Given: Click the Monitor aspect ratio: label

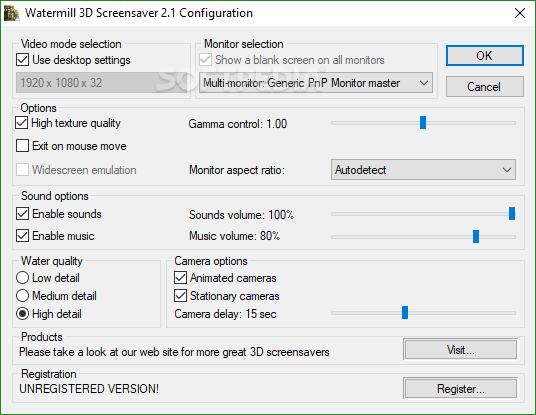Looking at the screenshot, I should [x=237, y=170].
